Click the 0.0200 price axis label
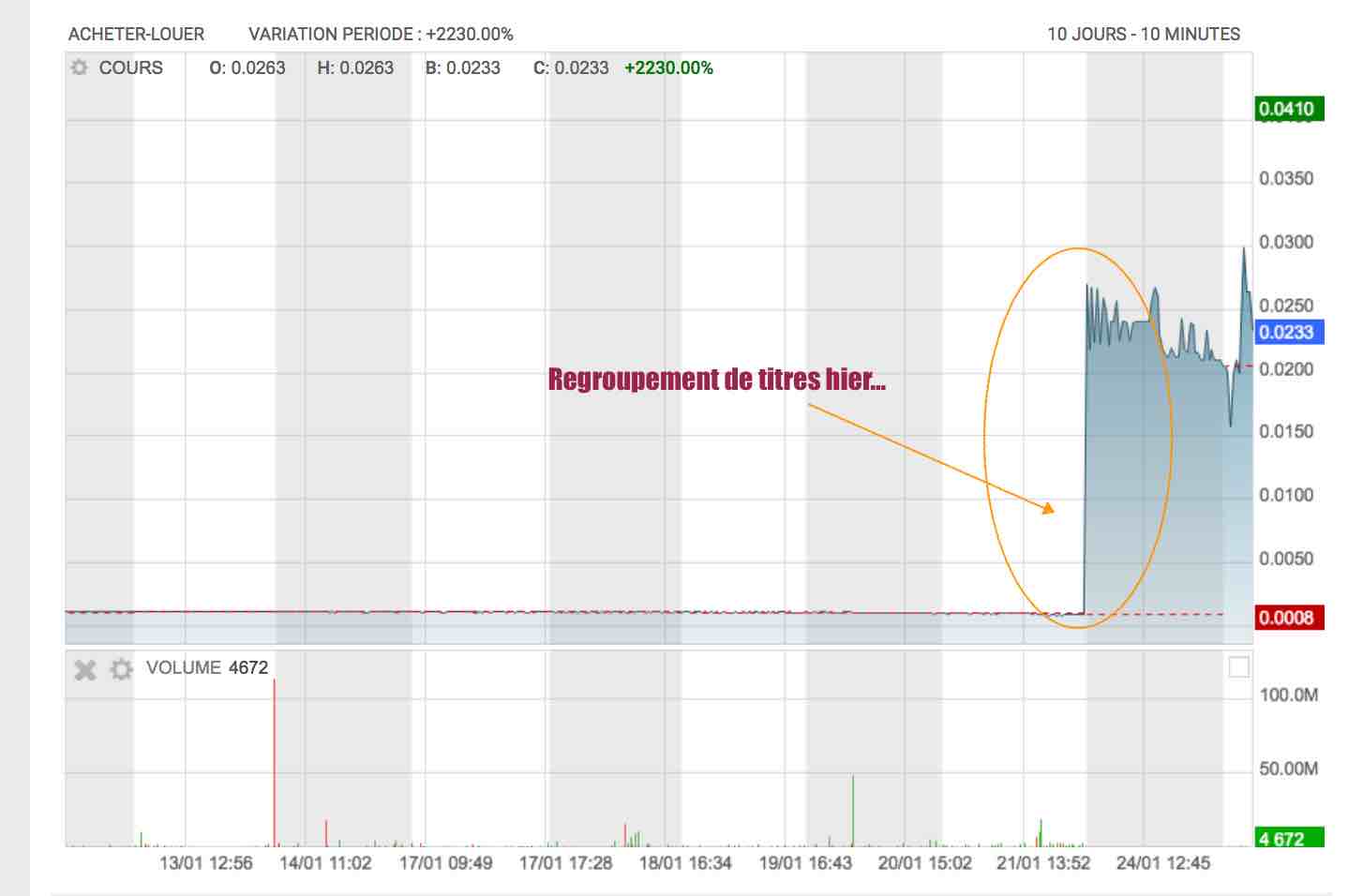The width and height of the screenshot is (1348, 896). pos(1286,368)
